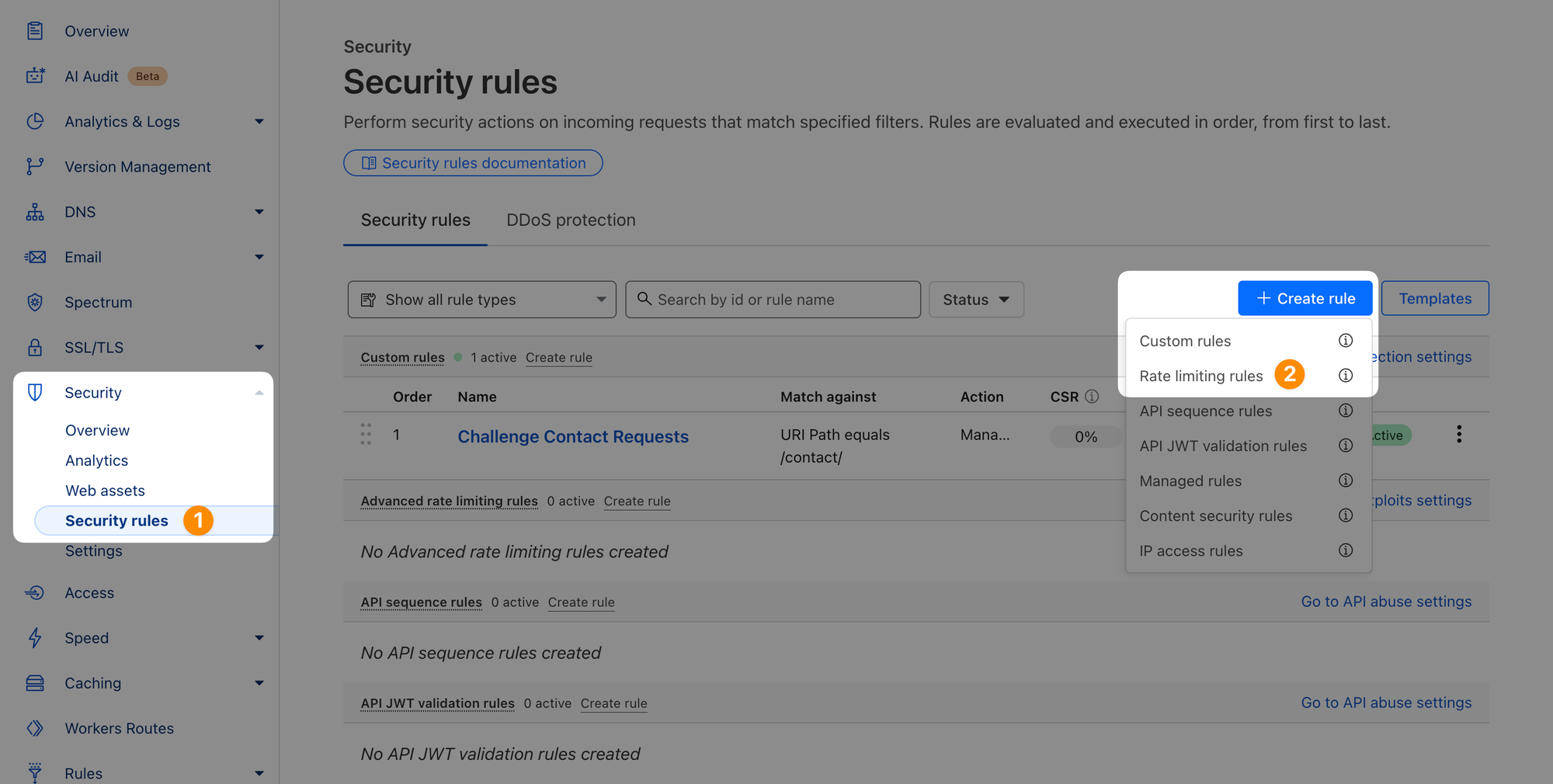Click the Security shield icon in sidebar
The image size is (1553, 784).
[x=35, y=392]
